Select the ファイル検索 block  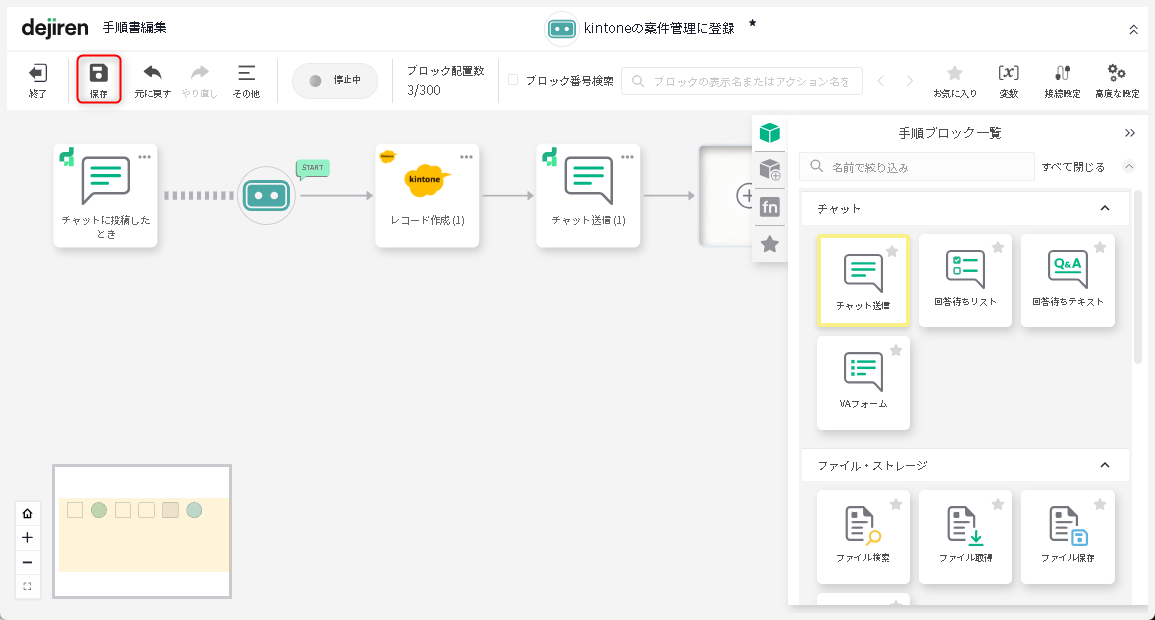pos(863,535)
